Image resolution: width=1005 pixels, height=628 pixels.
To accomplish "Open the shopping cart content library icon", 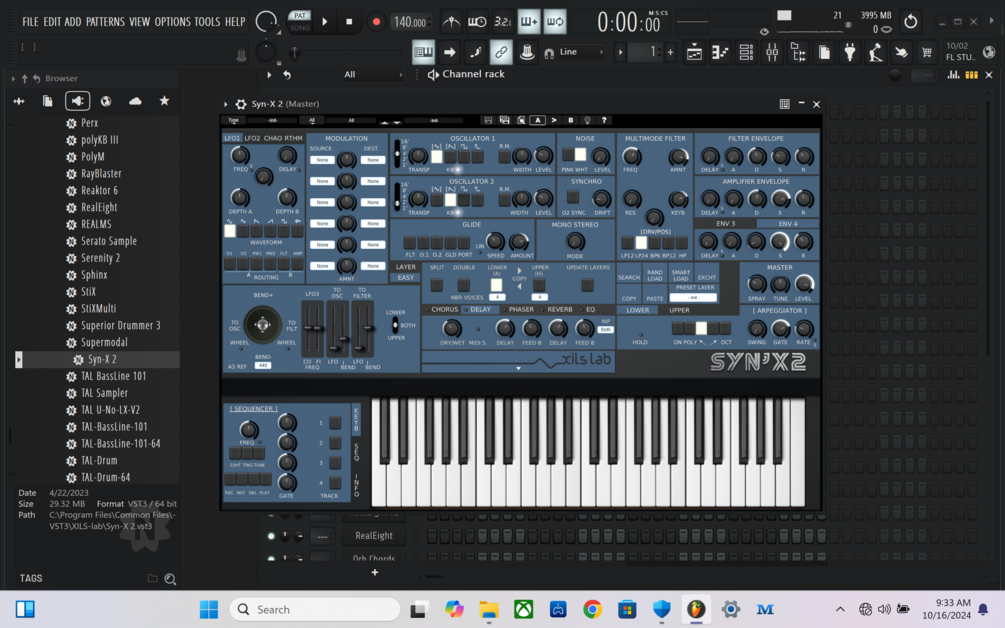I will tap(927, 53).
